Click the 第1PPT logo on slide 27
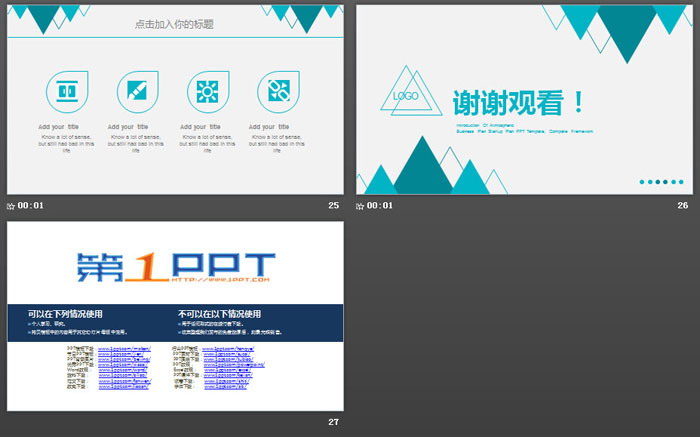The image size is (700, 437). [x=175, y=267]
